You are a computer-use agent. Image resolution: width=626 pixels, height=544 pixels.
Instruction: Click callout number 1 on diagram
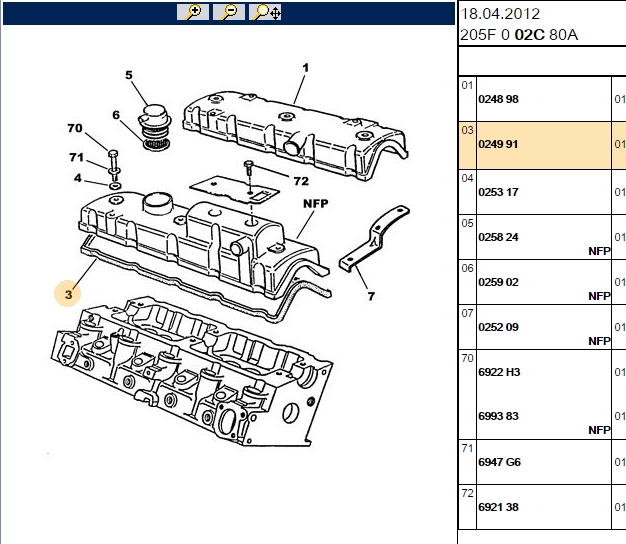coord(305,68)
